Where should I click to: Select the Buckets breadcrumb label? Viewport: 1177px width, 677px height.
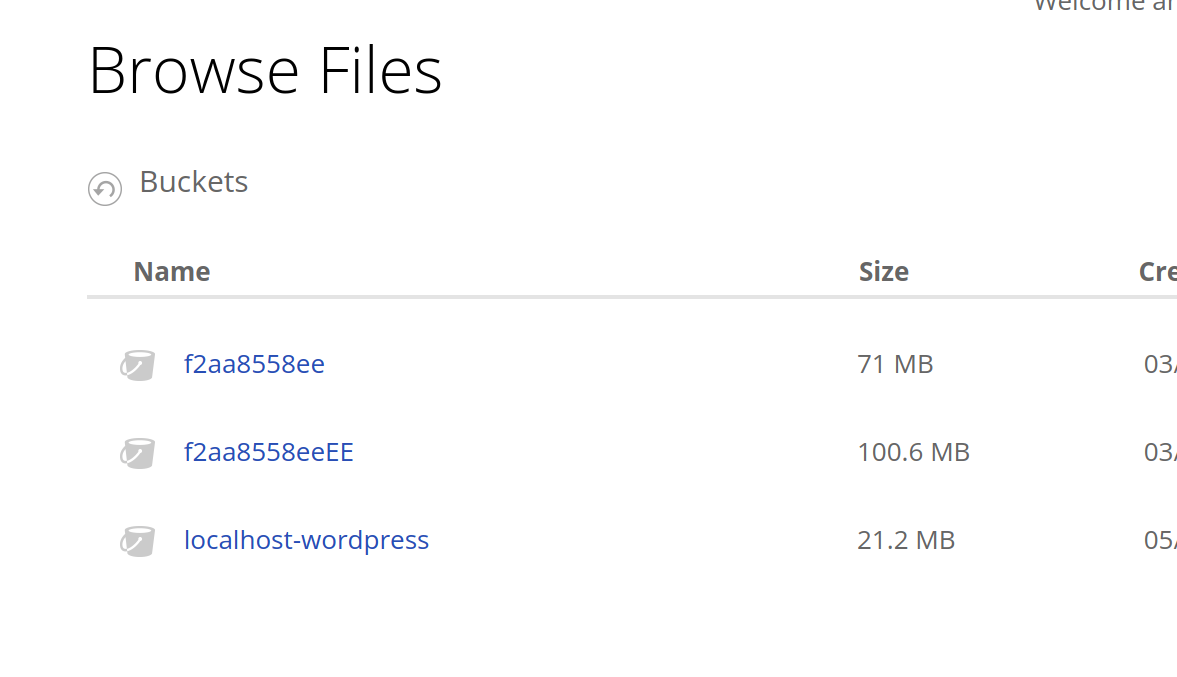pyautogui.click(x=194, y=182)
